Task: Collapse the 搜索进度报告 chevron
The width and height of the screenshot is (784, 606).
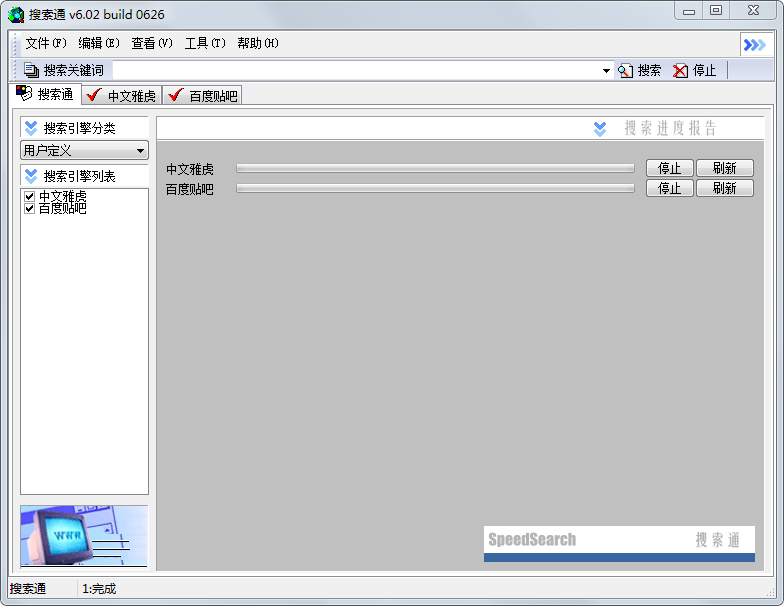Action: pyautogui.click(x=600, y=128)
